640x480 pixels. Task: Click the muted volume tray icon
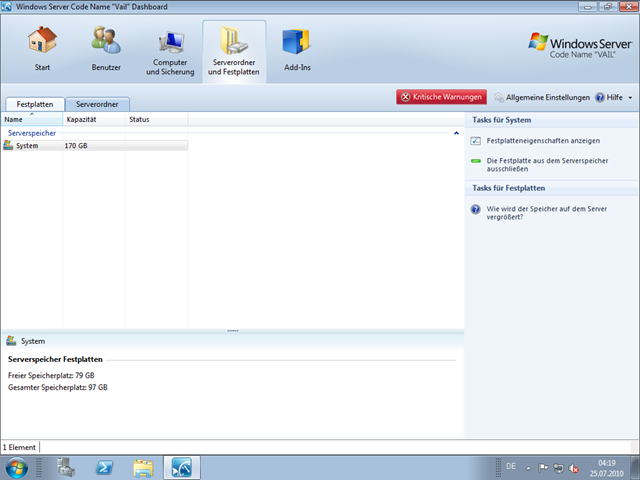point(573,468)
